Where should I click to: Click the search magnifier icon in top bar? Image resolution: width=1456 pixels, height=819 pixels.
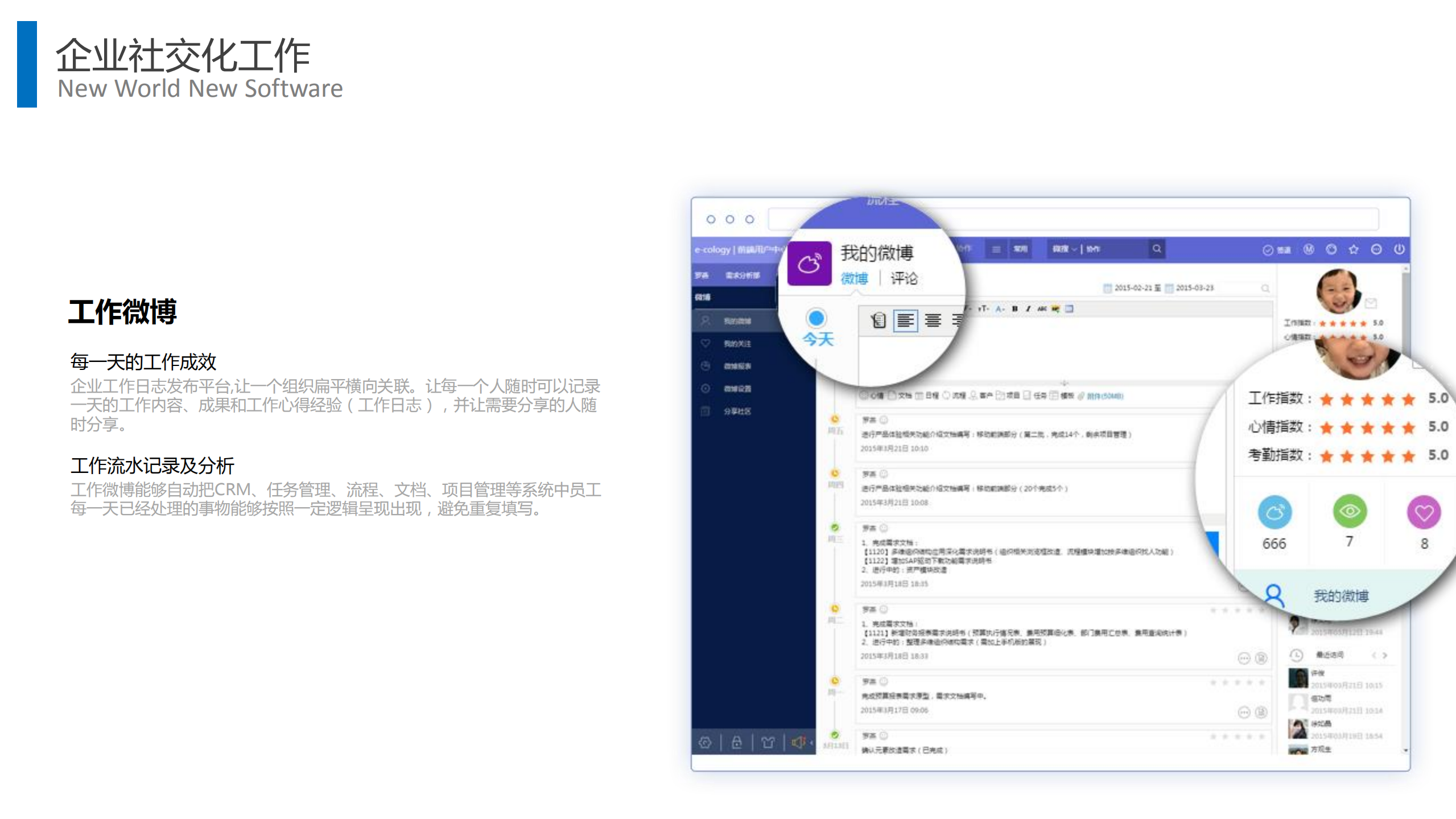click(1156, 249)
